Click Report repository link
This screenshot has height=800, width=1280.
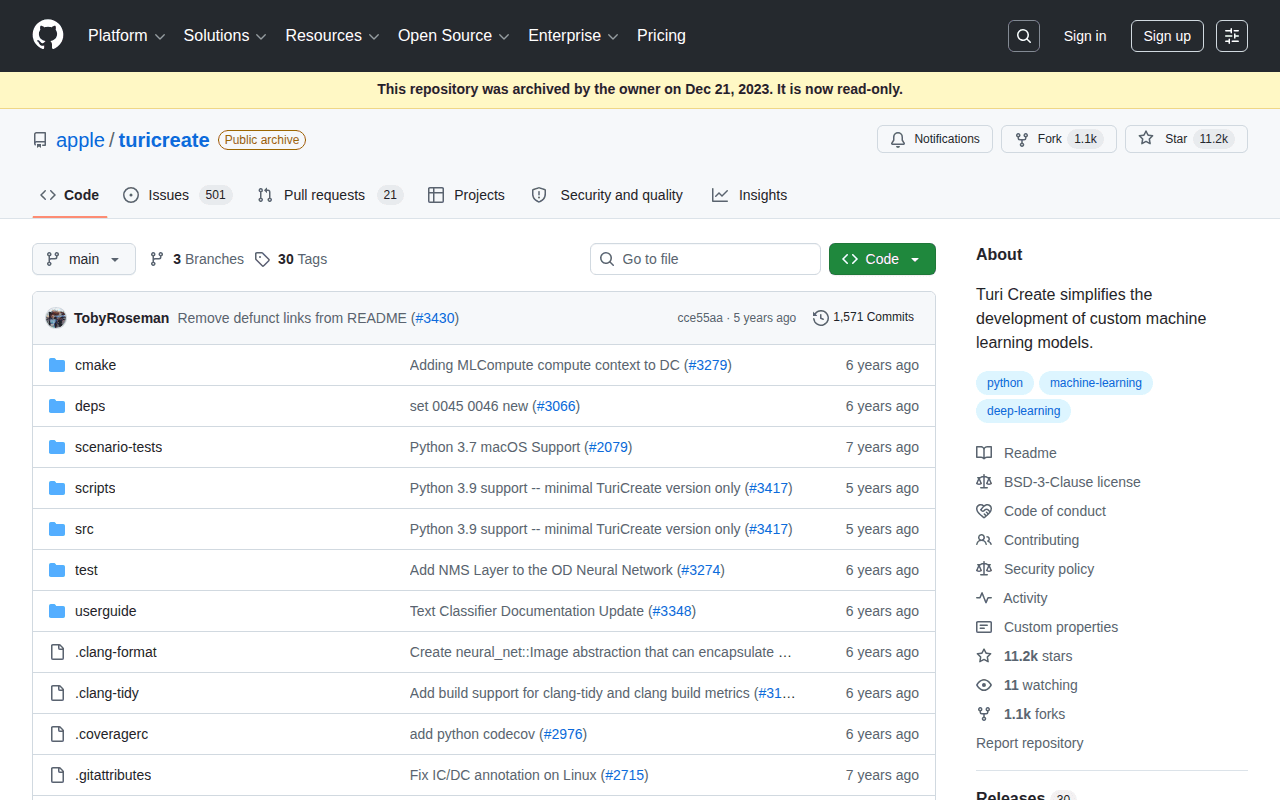tap(1030, 743)
